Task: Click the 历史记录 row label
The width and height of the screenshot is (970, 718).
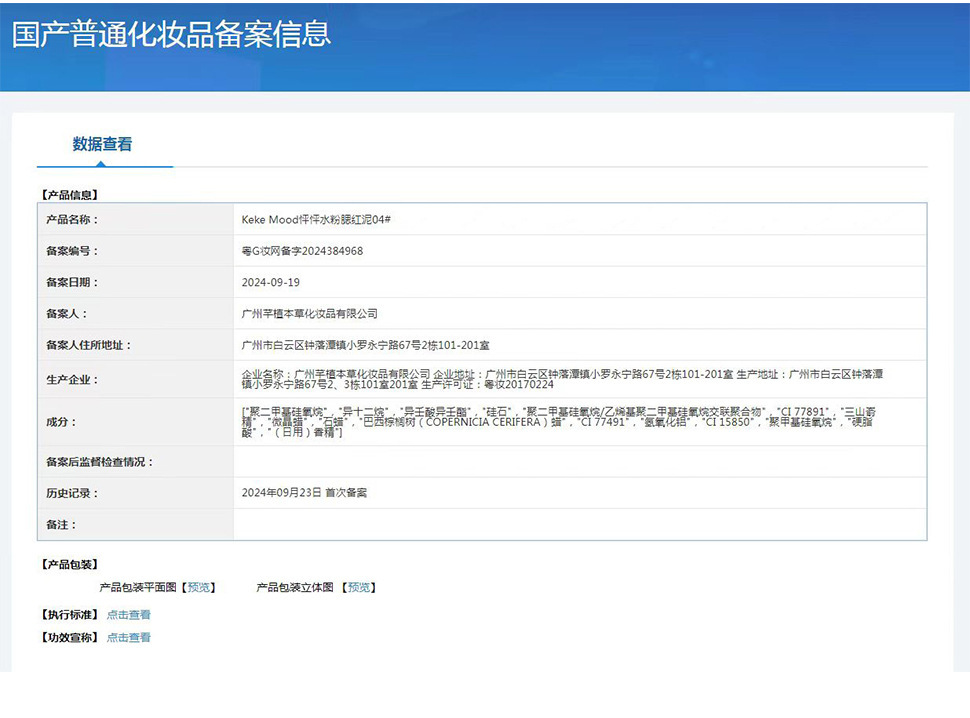Action: (72, 494)
